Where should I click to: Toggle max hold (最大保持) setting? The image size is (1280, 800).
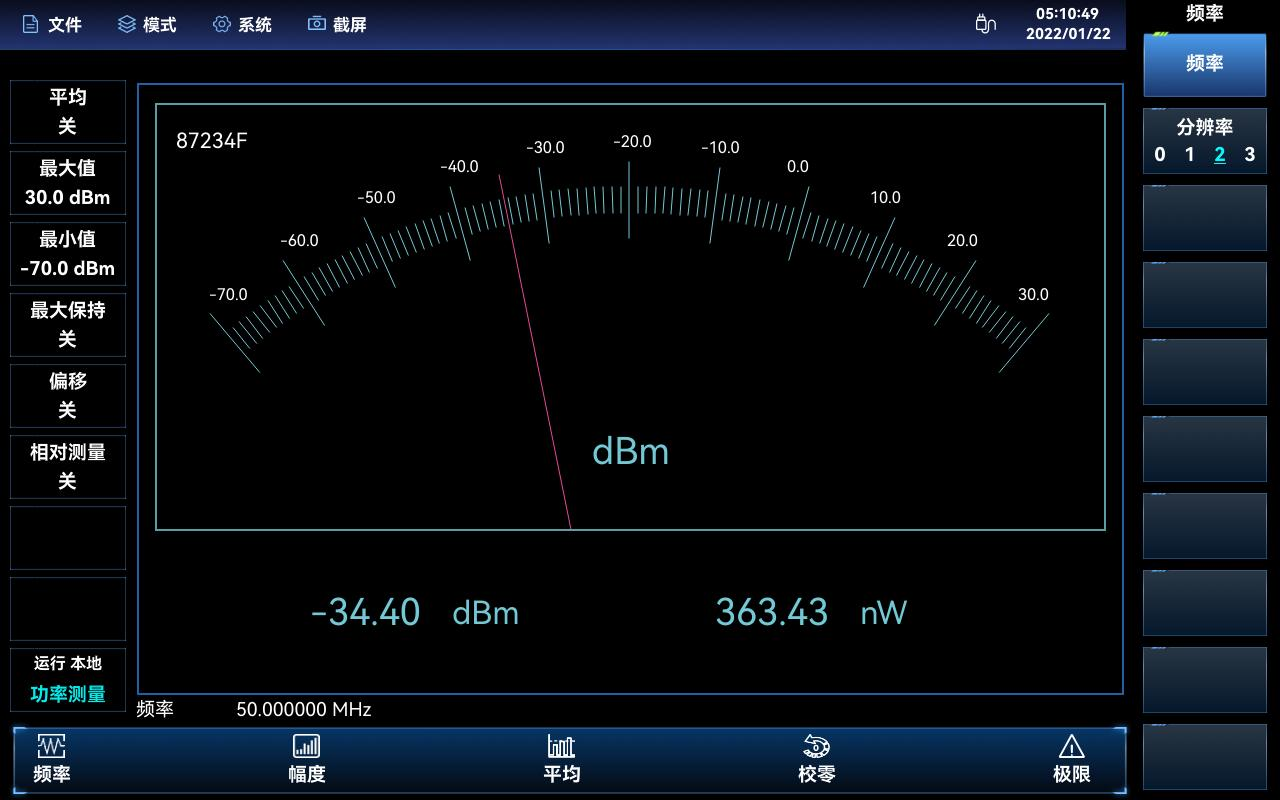click(67, 325)
